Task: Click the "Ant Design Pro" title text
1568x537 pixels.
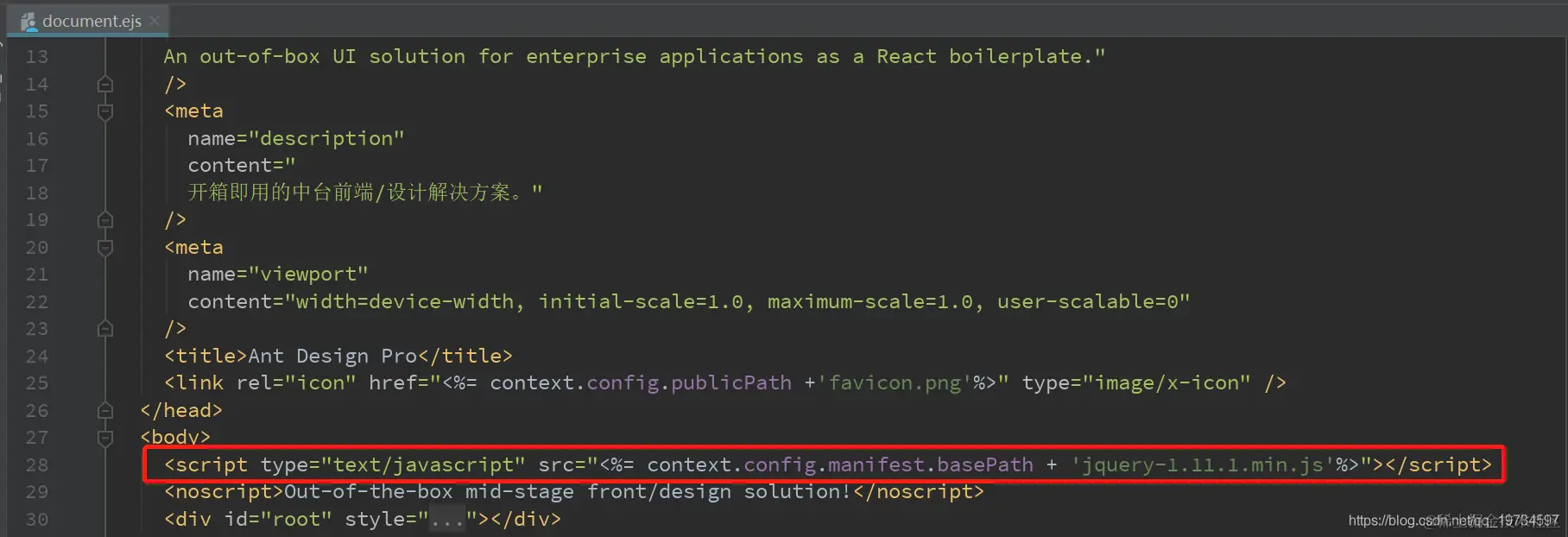Action: (332, 357)
